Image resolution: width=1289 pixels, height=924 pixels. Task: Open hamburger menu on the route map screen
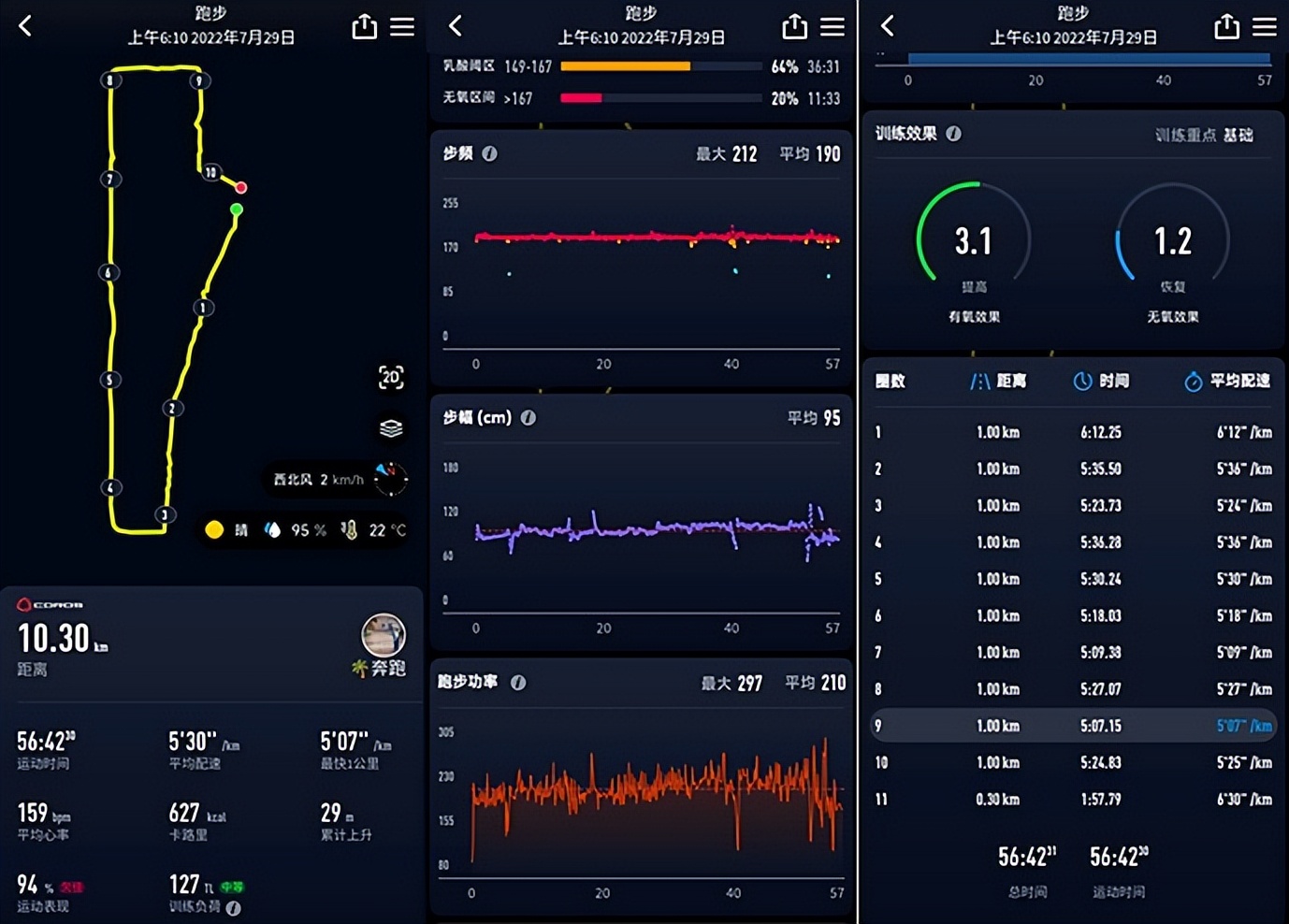click(402, 26)
